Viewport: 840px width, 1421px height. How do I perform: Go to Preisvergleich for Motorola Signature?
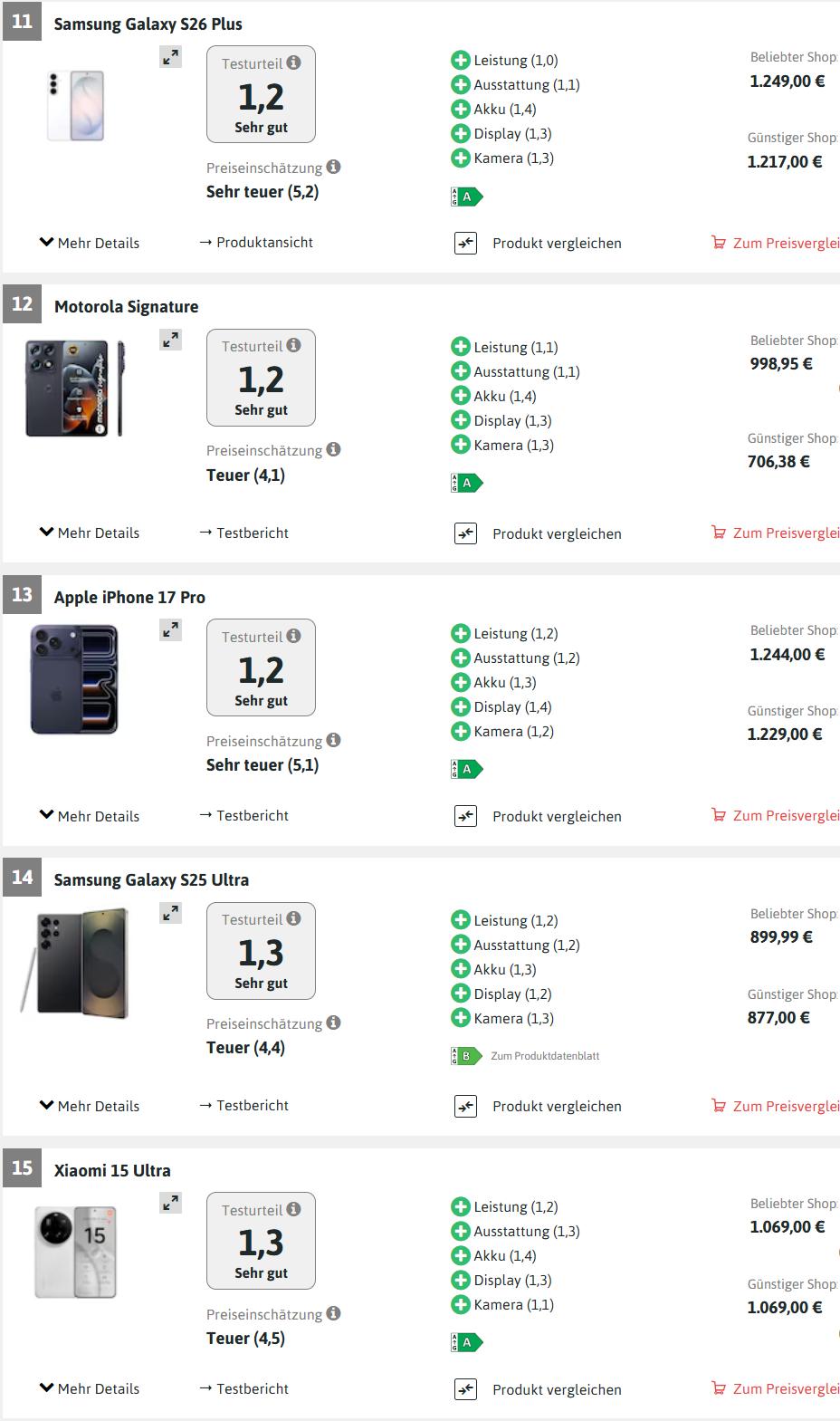pyautogui.click(x=778, y=533)
